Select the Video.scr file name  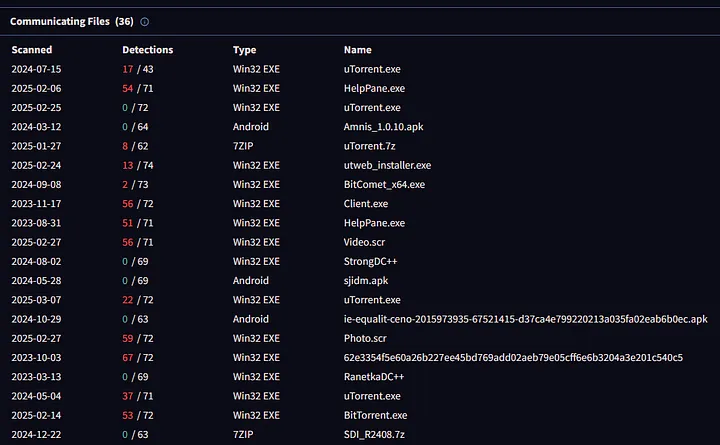tap(365, 242)
